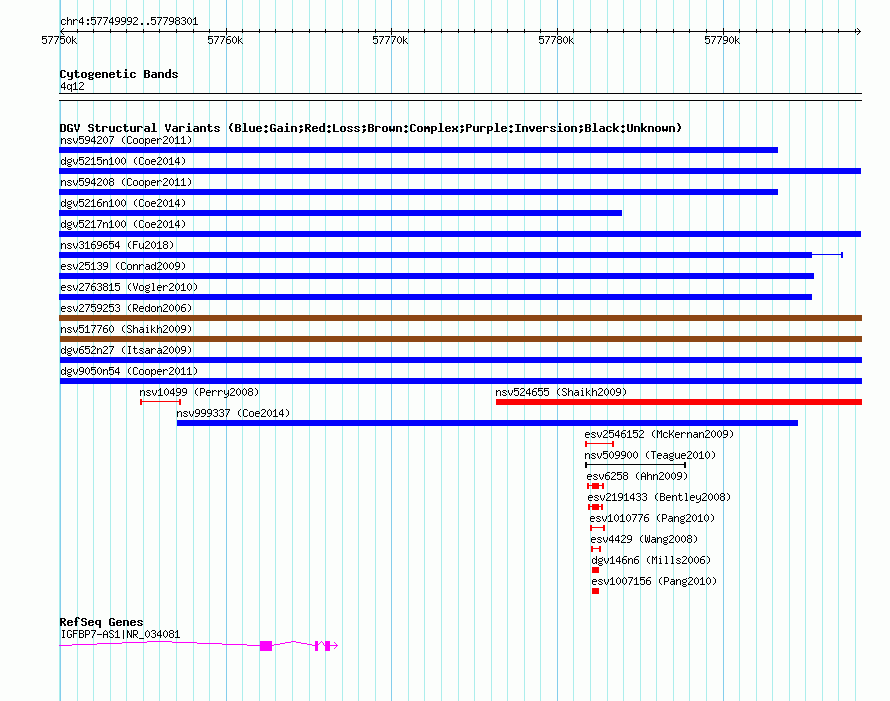The image size is (890, 701).
Task: Click the black nsv509900 unknown-type marker
Action: click(636, 465)
